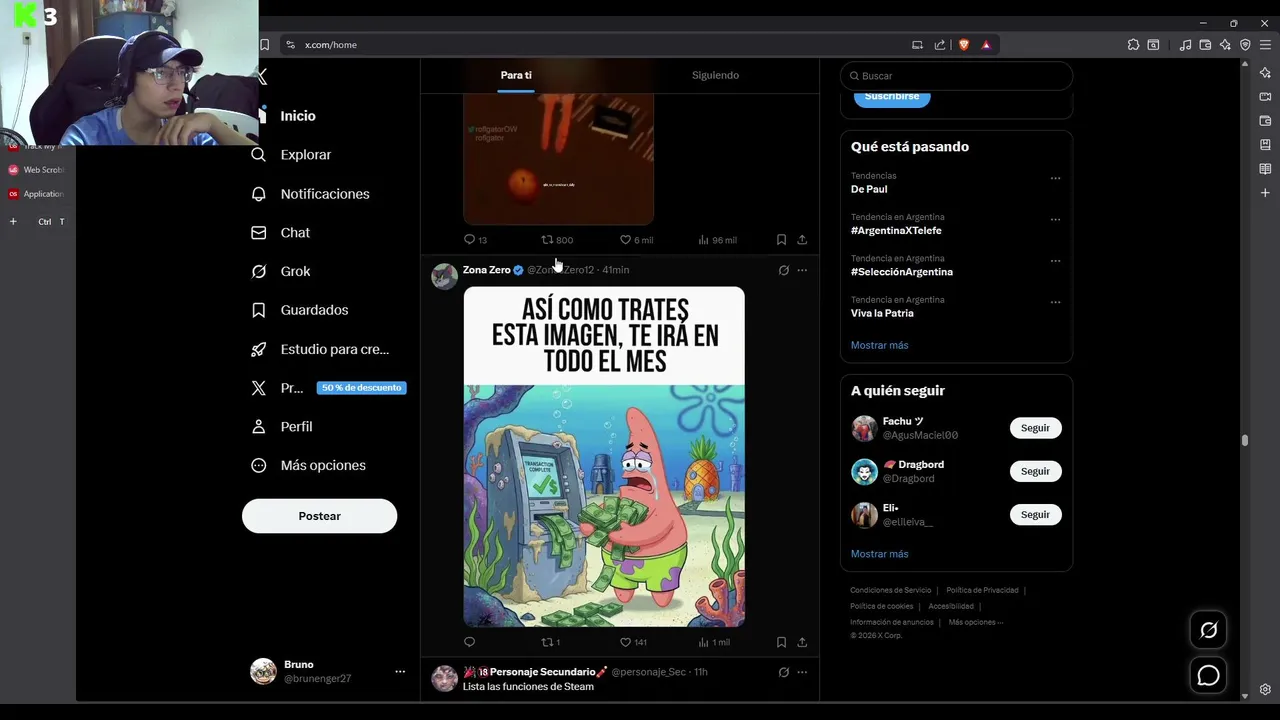Switch to the Para ti tab
The image size is (1280, 720).
tap(516, 75)
